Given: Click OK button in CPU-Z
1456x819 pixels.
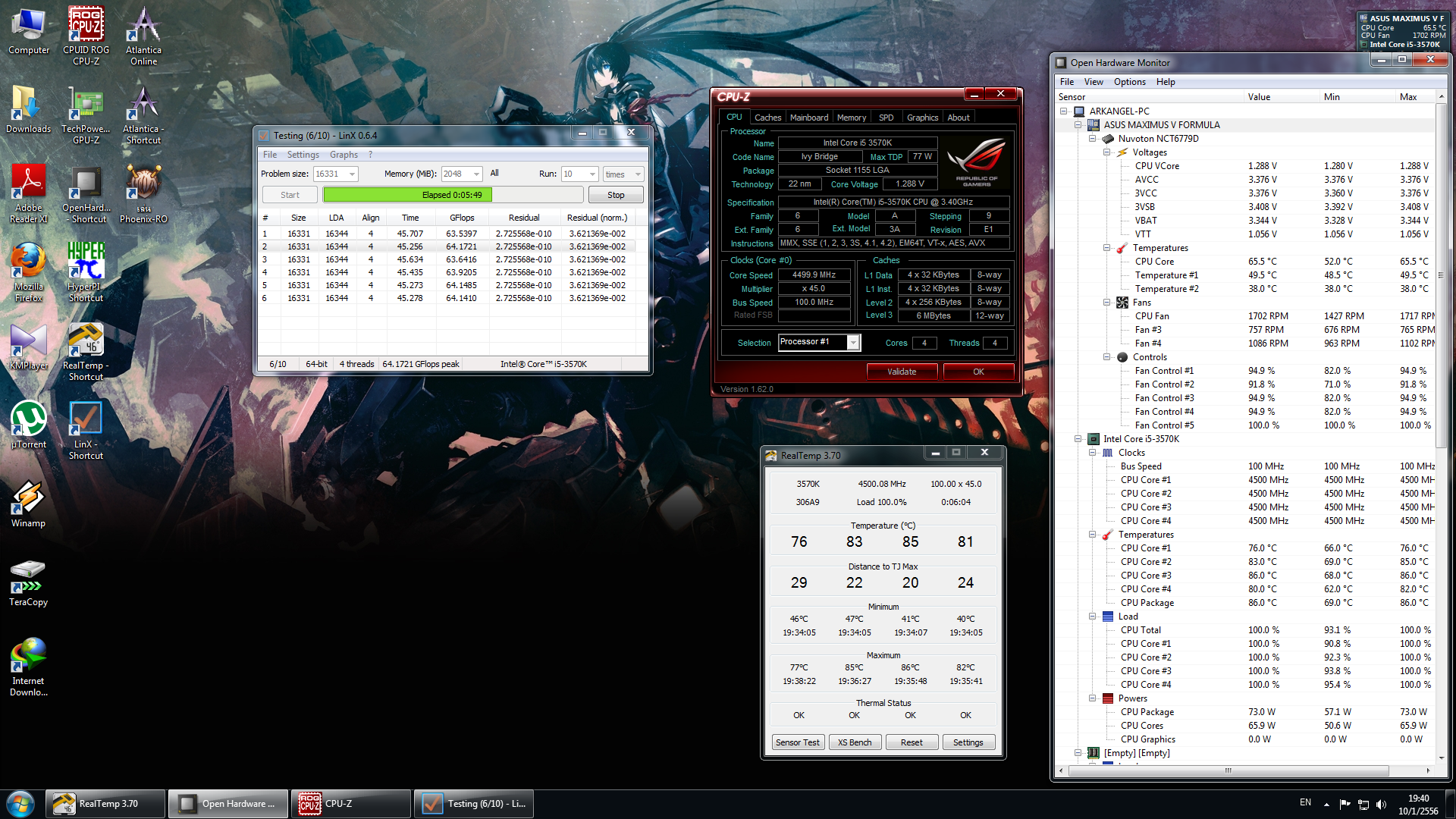Looking at the screenshot, I should (x=978, y=372).
